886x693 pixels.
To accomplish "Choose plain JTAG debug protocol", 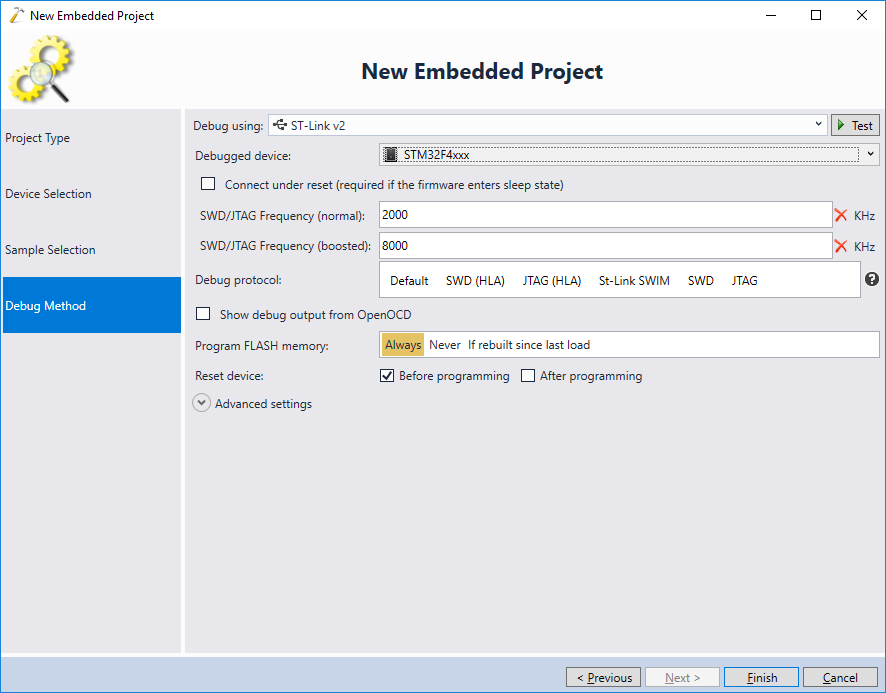I will 745,280.
